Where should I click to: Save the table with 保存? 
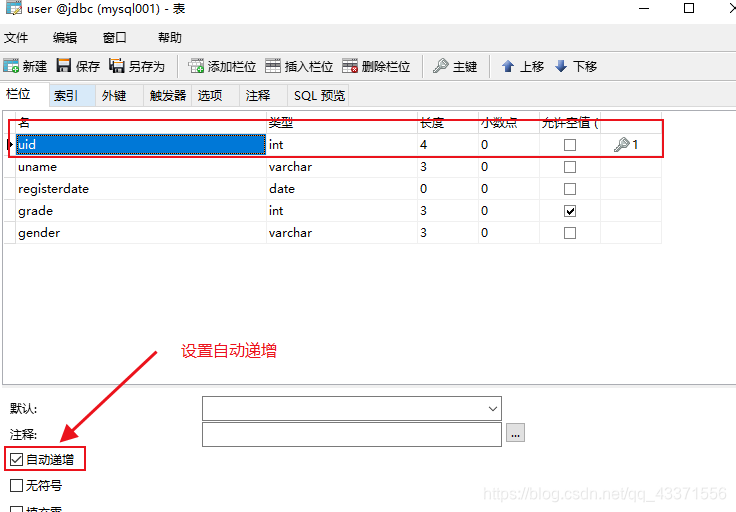78,66
